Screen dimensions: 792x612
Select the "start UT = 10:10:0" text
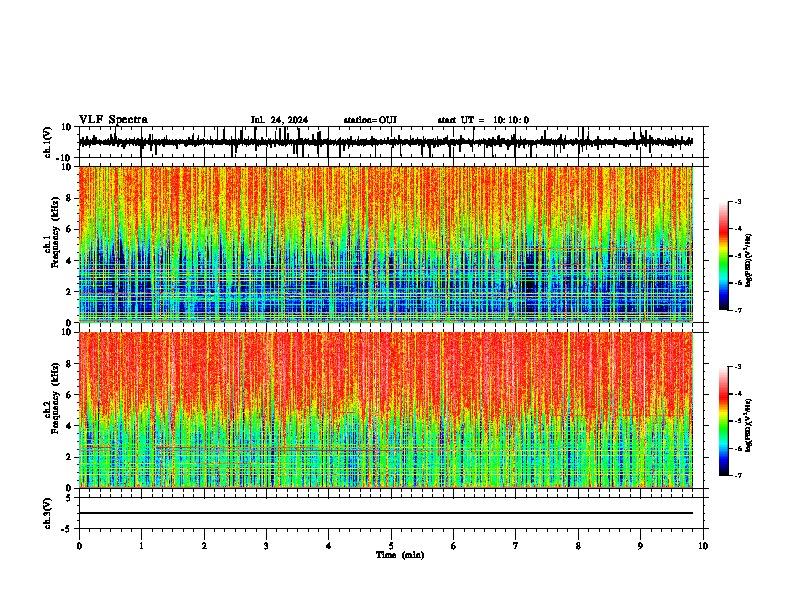coord(483,120)
